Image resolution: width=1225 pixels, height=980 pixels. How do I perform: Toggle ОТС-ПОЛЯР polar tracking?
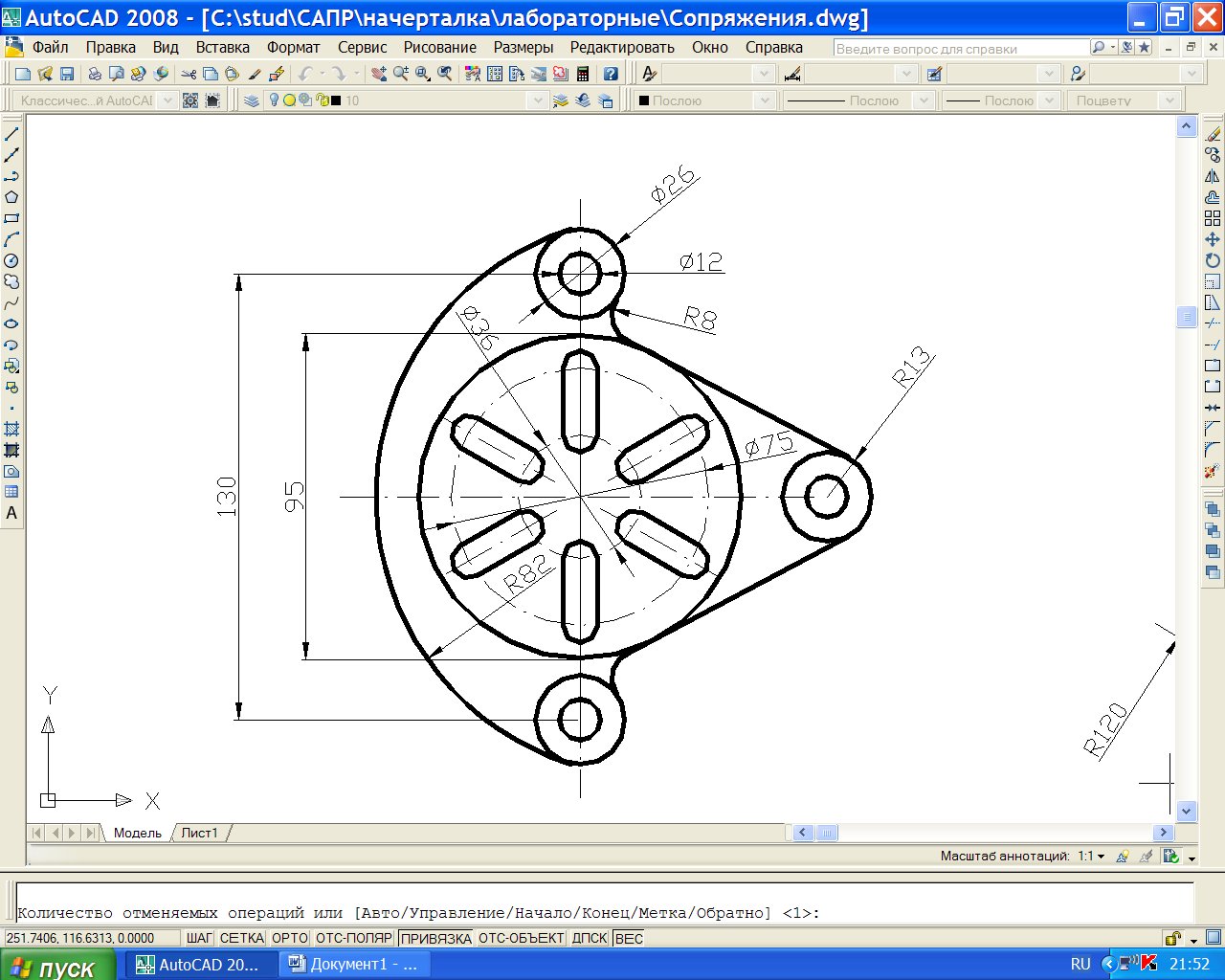click(354, 938)
